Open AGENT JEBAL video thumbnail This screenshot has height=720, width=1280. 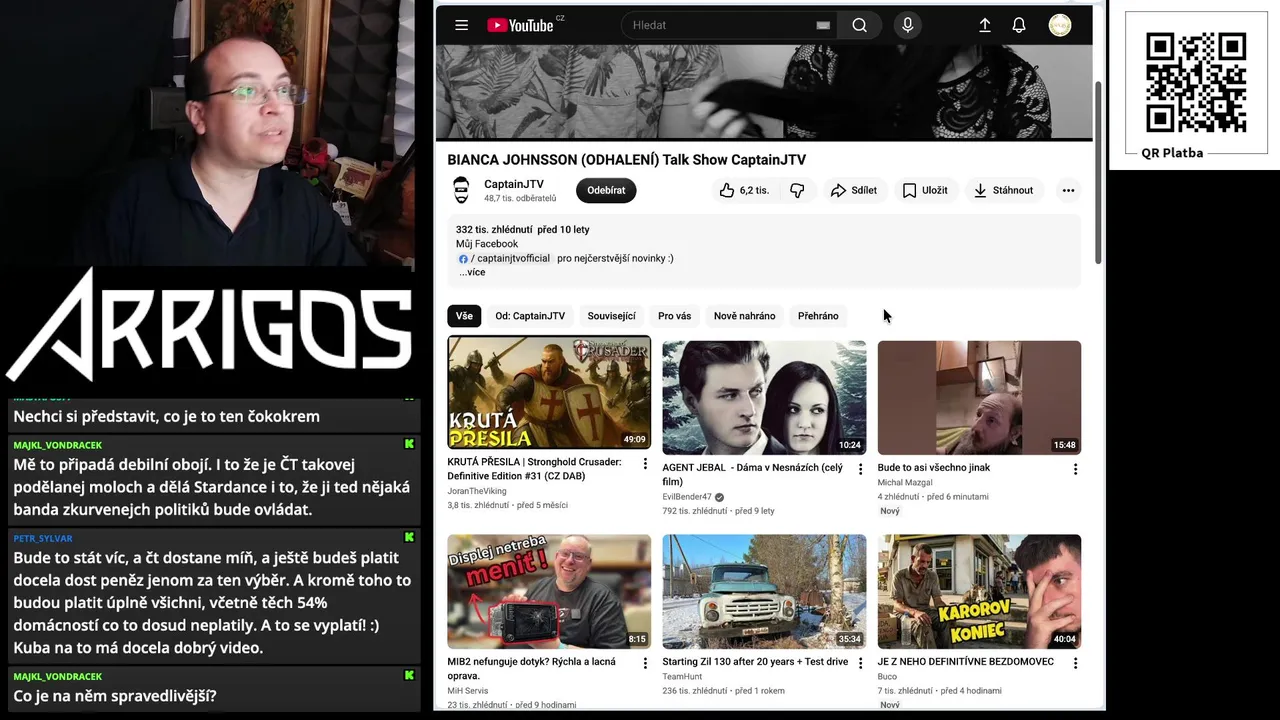[x=764, y=397]
